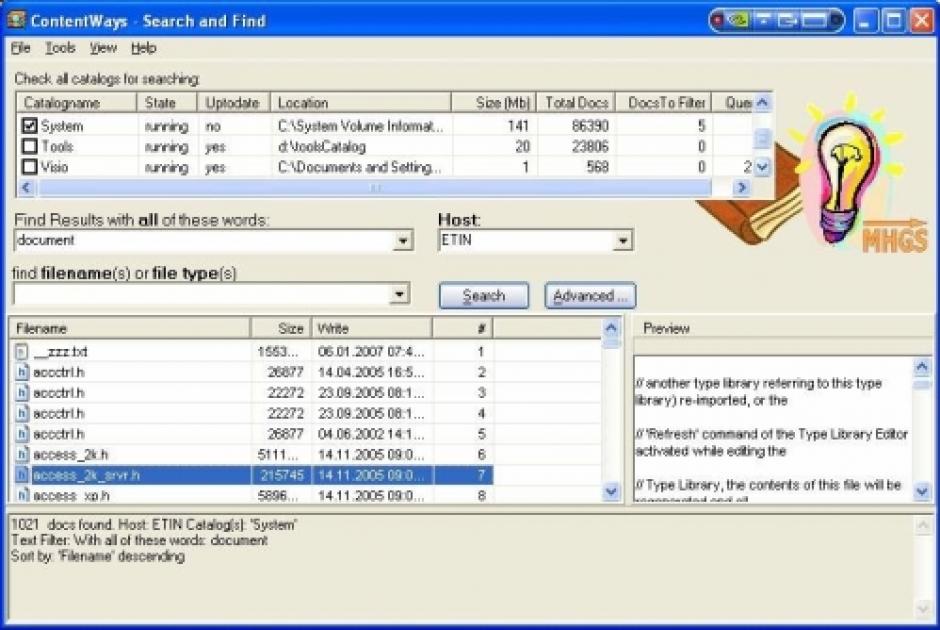Open the View menu
940x630 pixels.
pyautogui.click(x=103, y=48)
